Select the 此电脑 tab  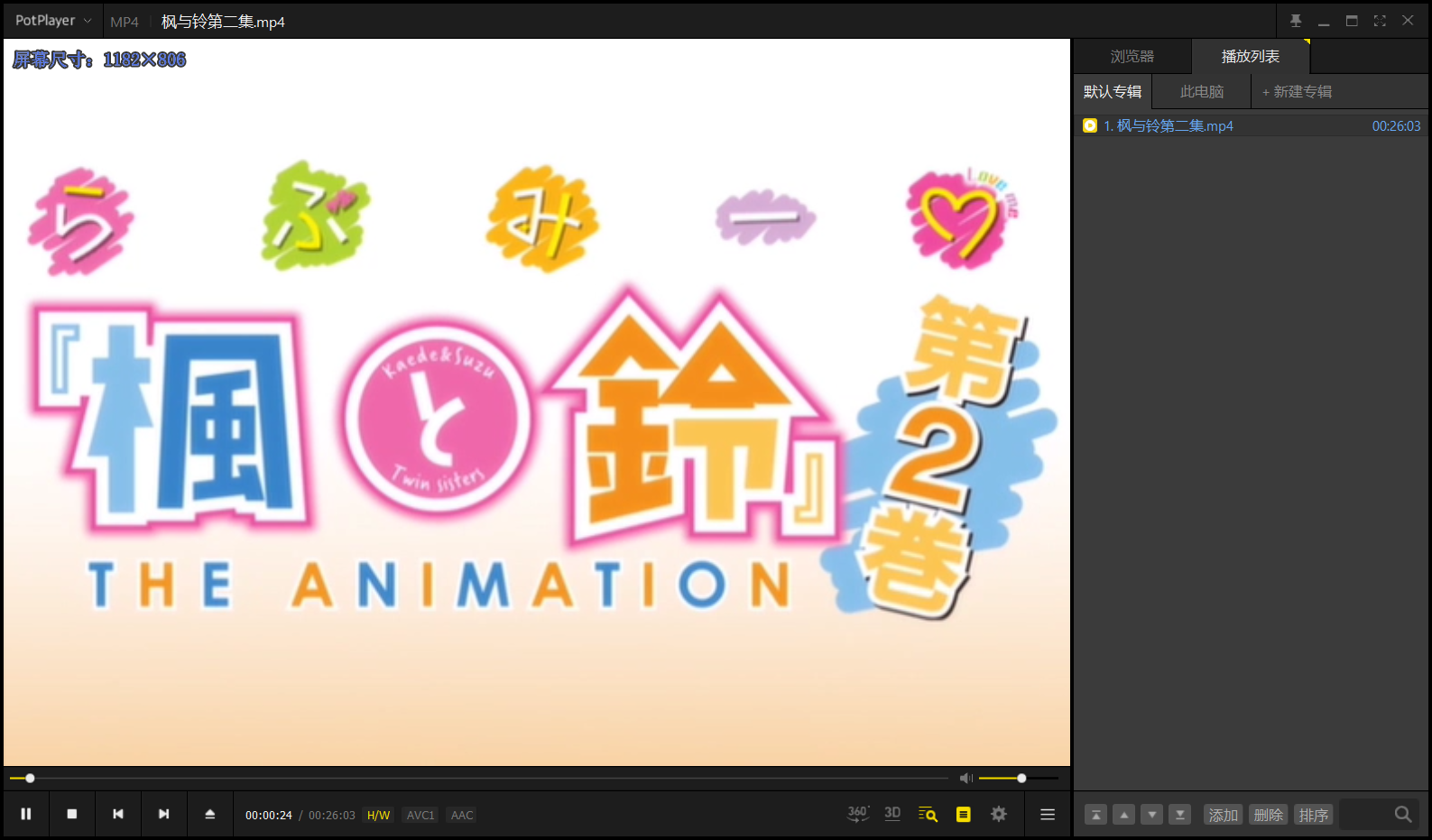click(x=1202, y=91)
